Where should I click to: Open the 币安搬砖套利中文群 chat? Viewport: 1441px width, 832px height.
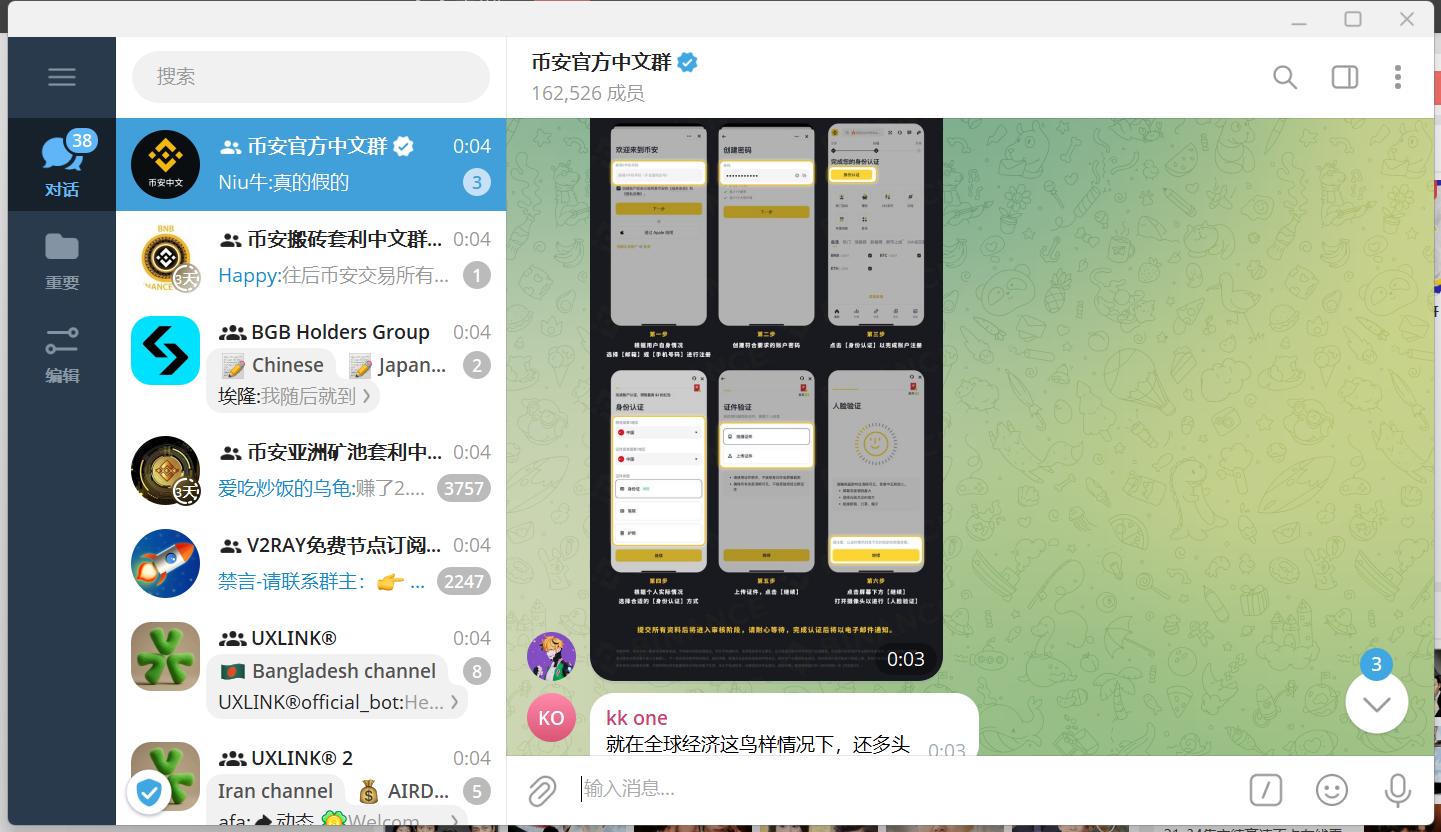(x=311, y=257)
